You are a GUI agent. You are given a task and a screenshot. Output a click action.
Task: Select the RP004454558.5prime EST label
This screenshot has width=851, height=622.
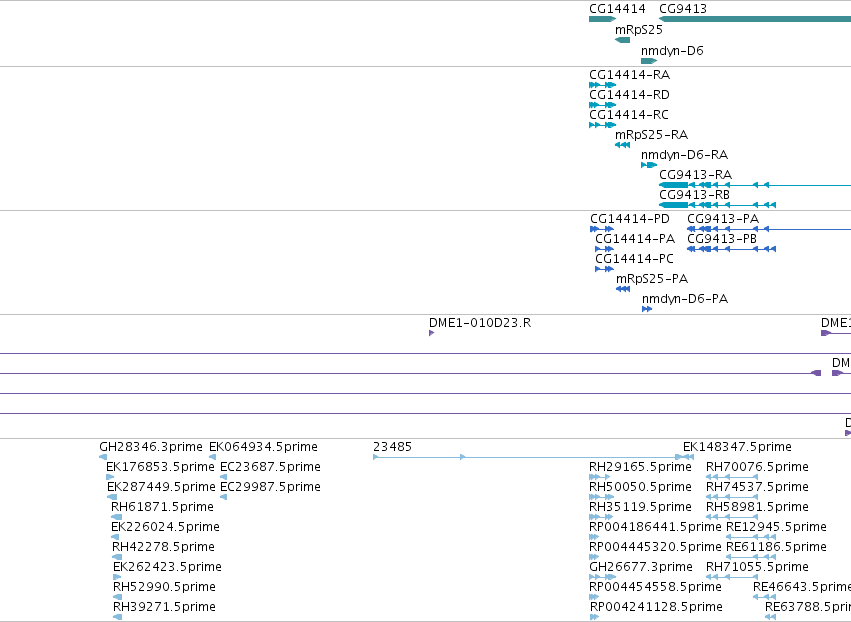coord(655,587)
